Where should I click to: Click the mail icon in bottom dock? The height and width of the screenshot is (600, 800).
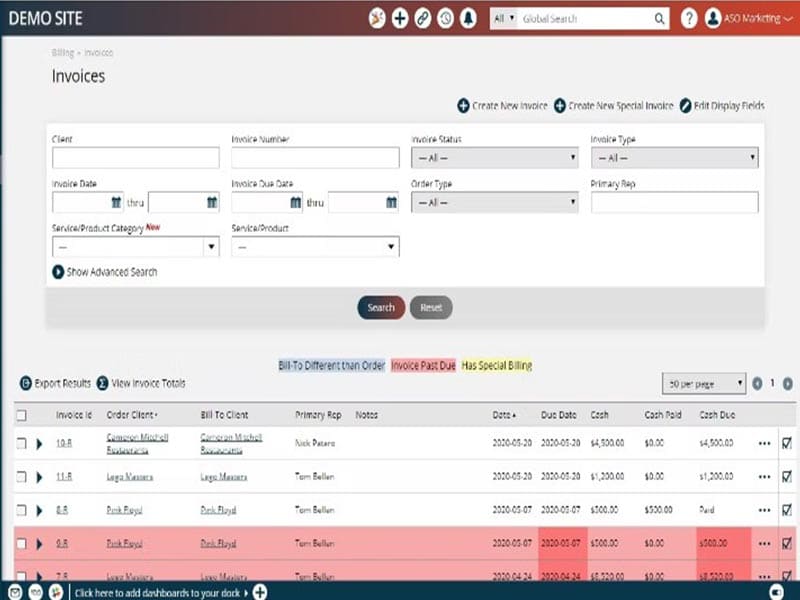pos(15,592)
